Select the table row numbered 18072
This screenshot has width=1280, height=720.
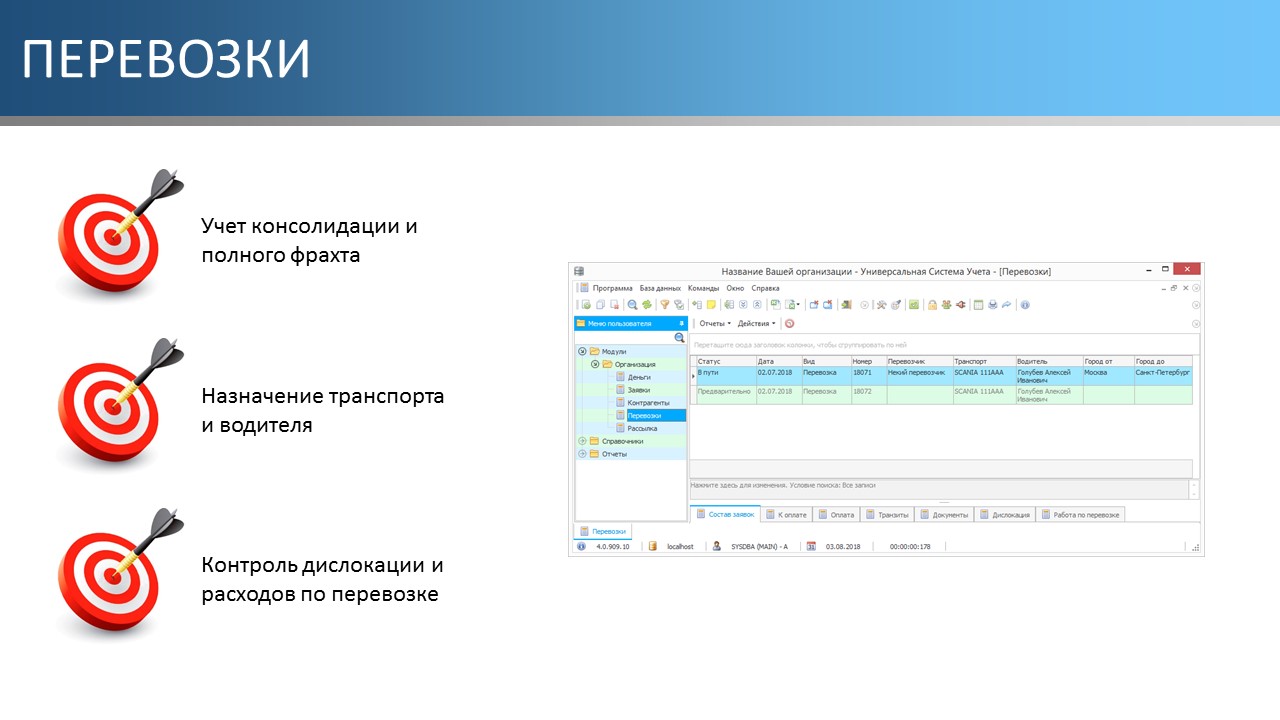(x=862, y=392)
